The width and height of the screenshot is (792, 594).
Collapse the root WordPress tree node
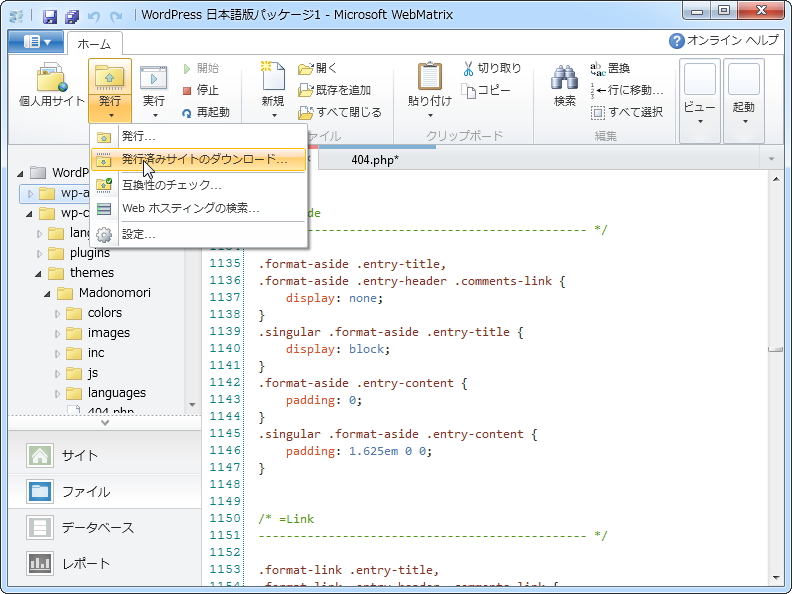pos(20,174)
